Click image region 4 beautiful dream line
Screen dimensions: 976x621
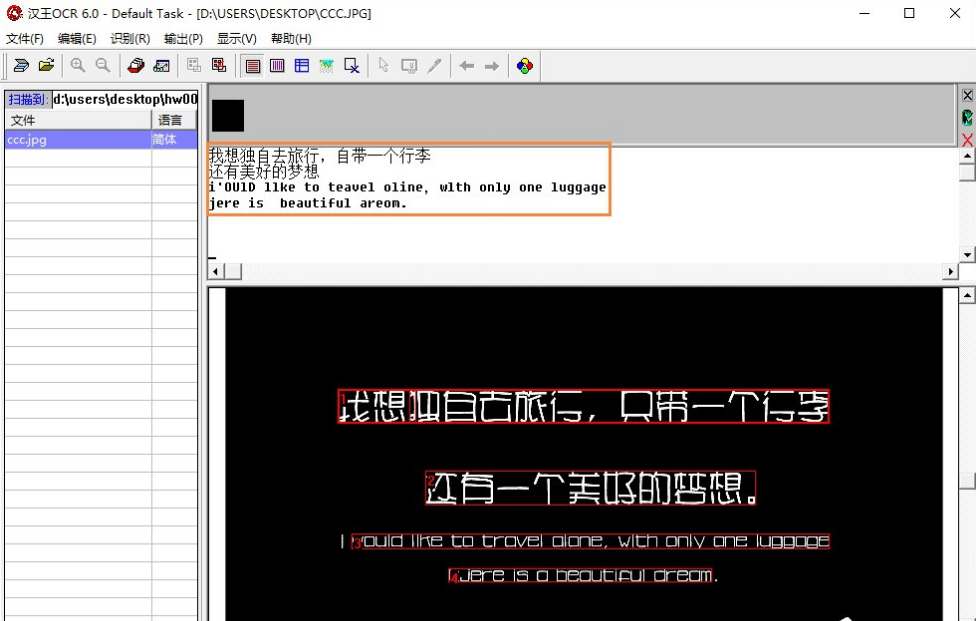(x=580, y=575)
